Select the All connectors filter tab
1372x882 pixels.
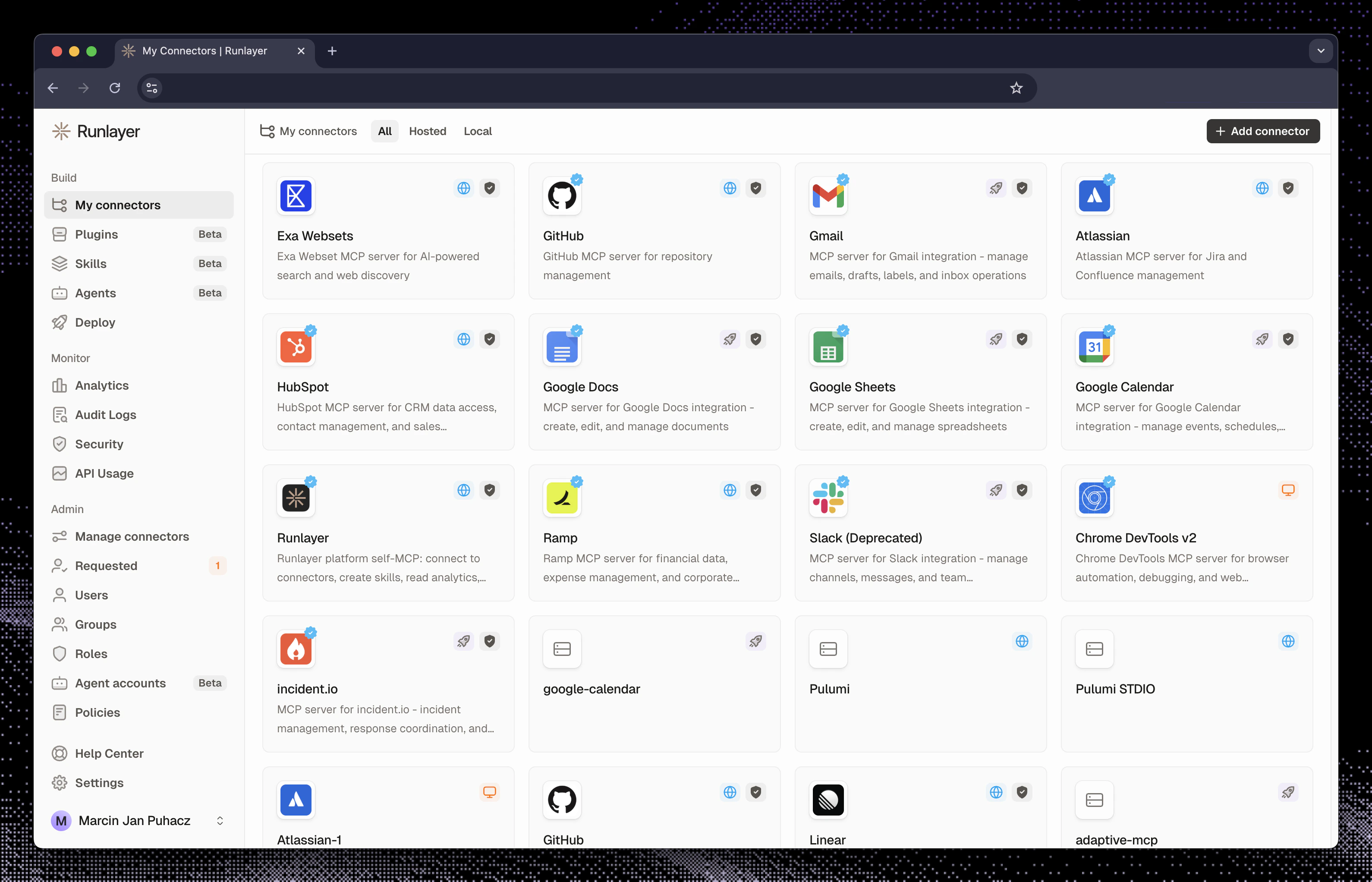(384, 131)
